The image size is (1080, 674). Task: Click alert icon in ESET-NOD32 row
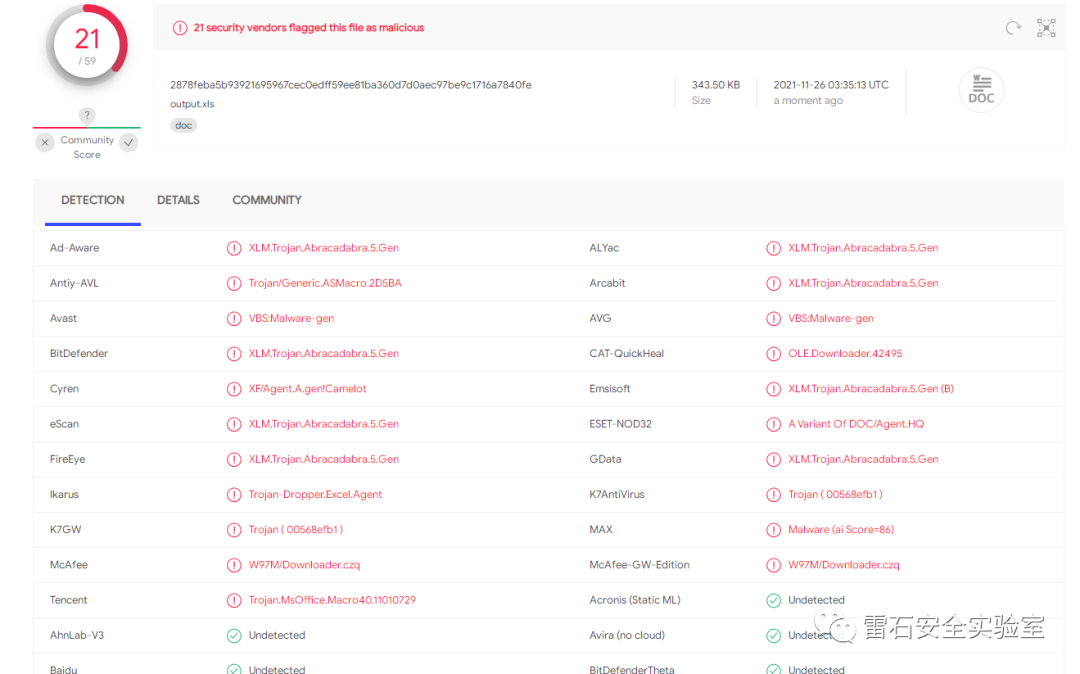[x=773, y=424]
